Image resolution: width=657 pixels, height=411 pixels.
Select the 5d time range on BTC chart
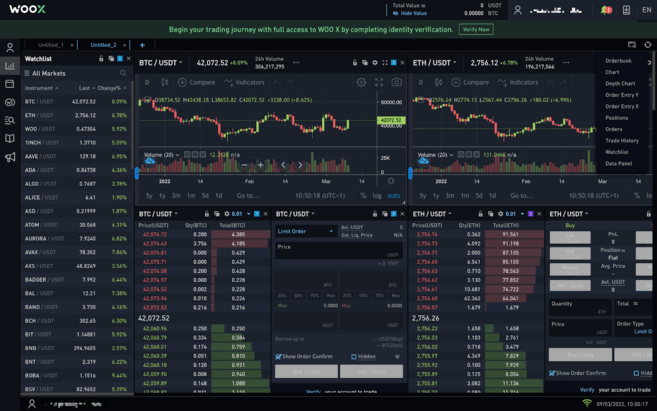pos(206,196)
